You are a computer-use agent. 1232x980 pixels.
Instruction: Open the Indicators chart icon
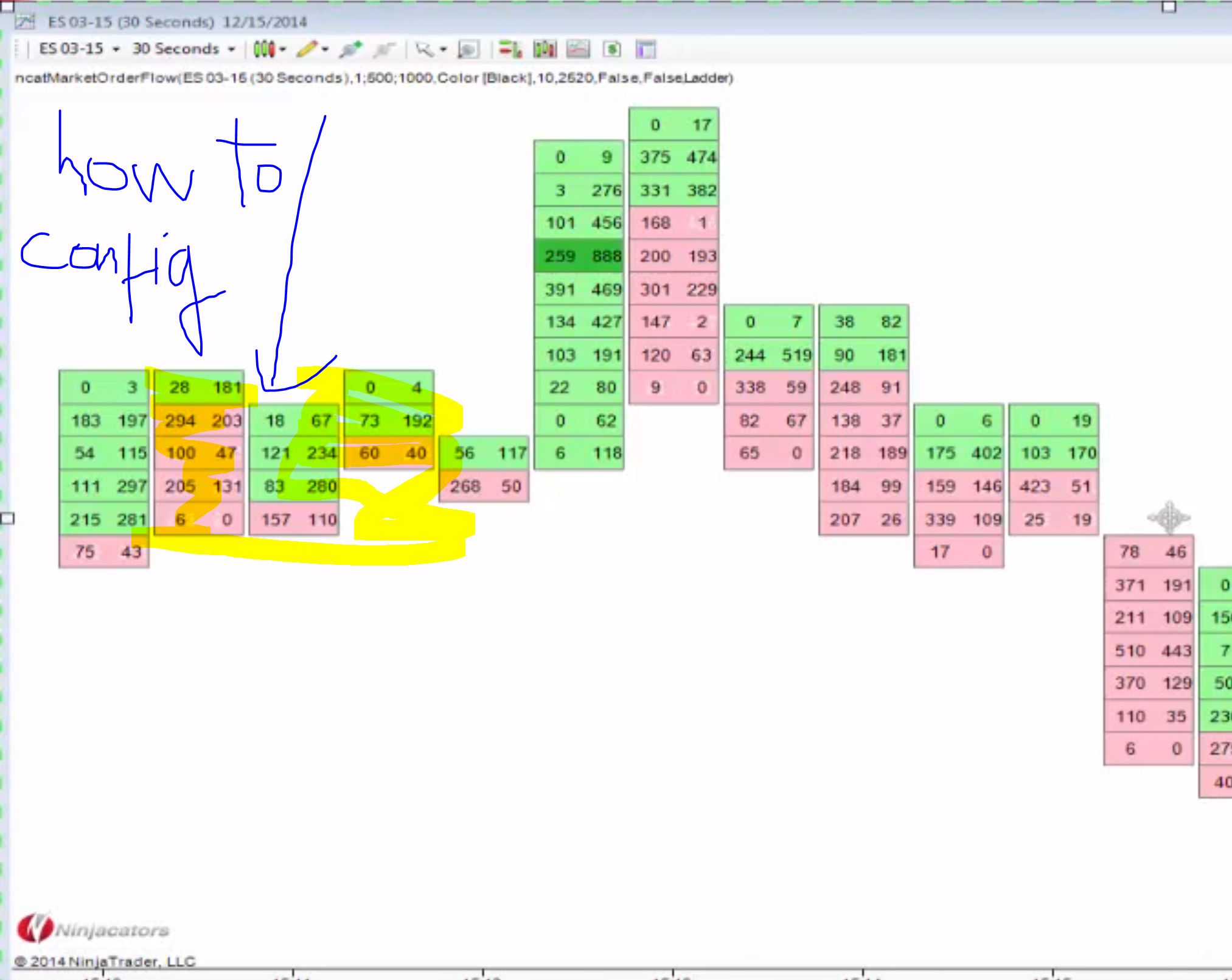coord(578,49)
